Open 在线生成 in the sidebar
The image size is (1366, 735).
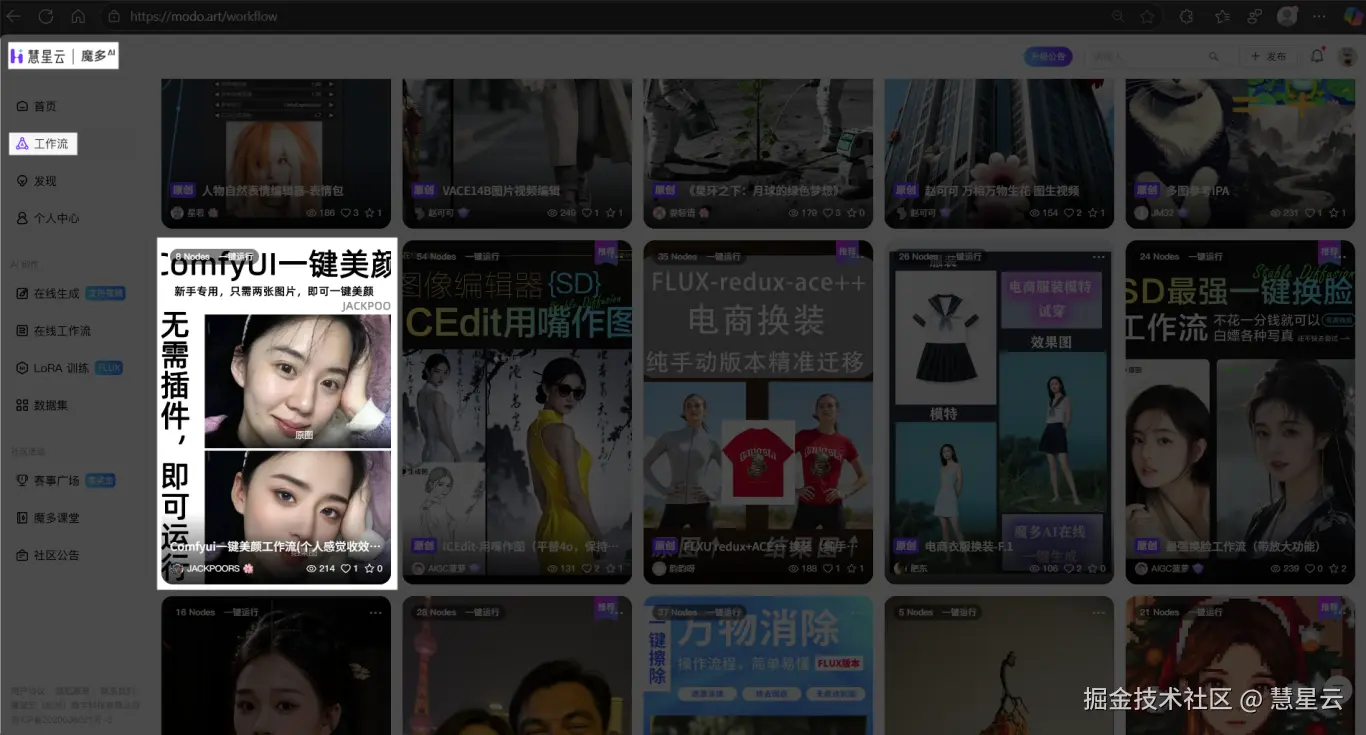coord(56,294)
